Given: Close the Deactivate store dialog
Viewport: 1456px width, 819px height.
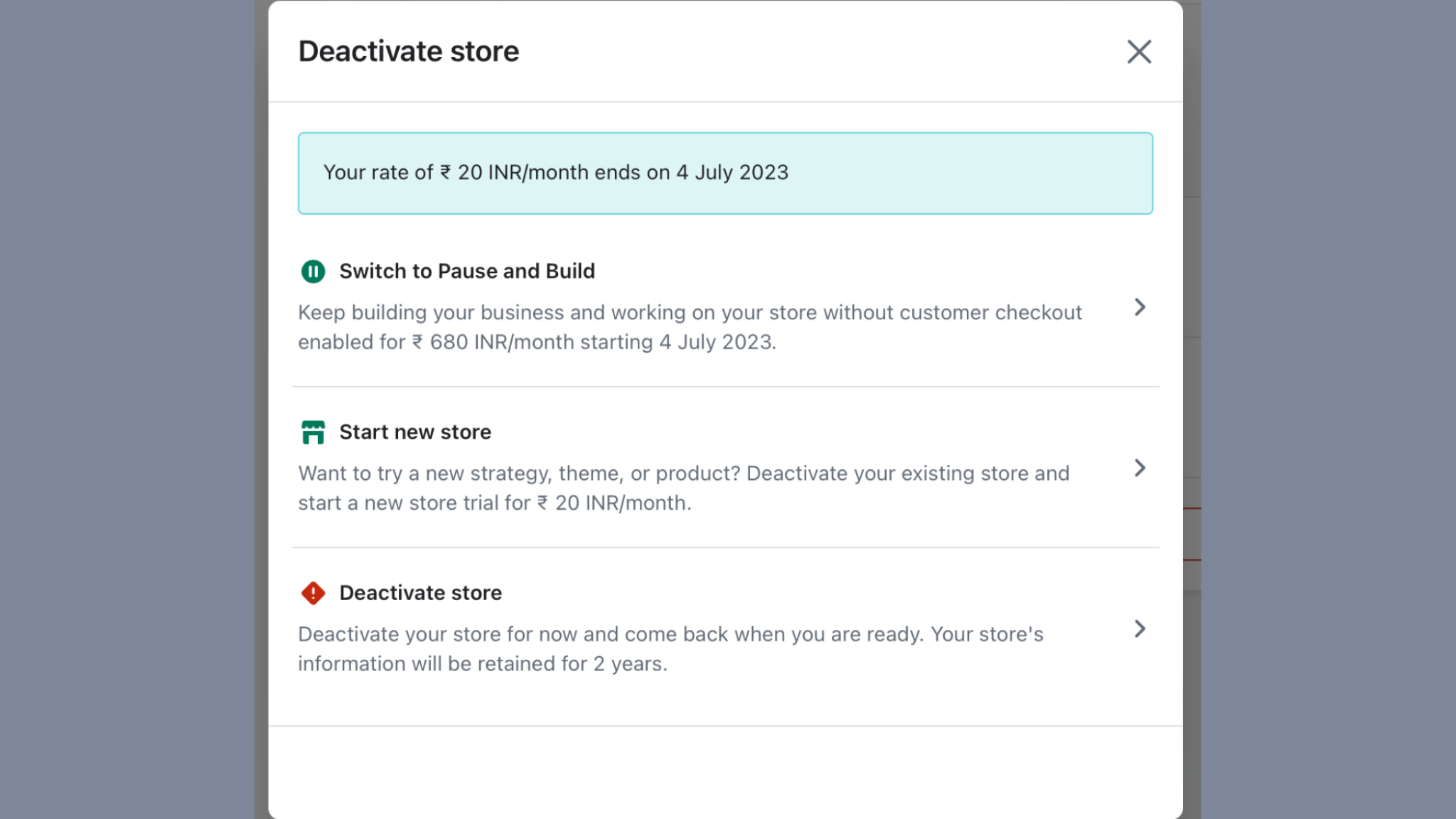Looking at the screenshot, I should tap(1139, 52).
